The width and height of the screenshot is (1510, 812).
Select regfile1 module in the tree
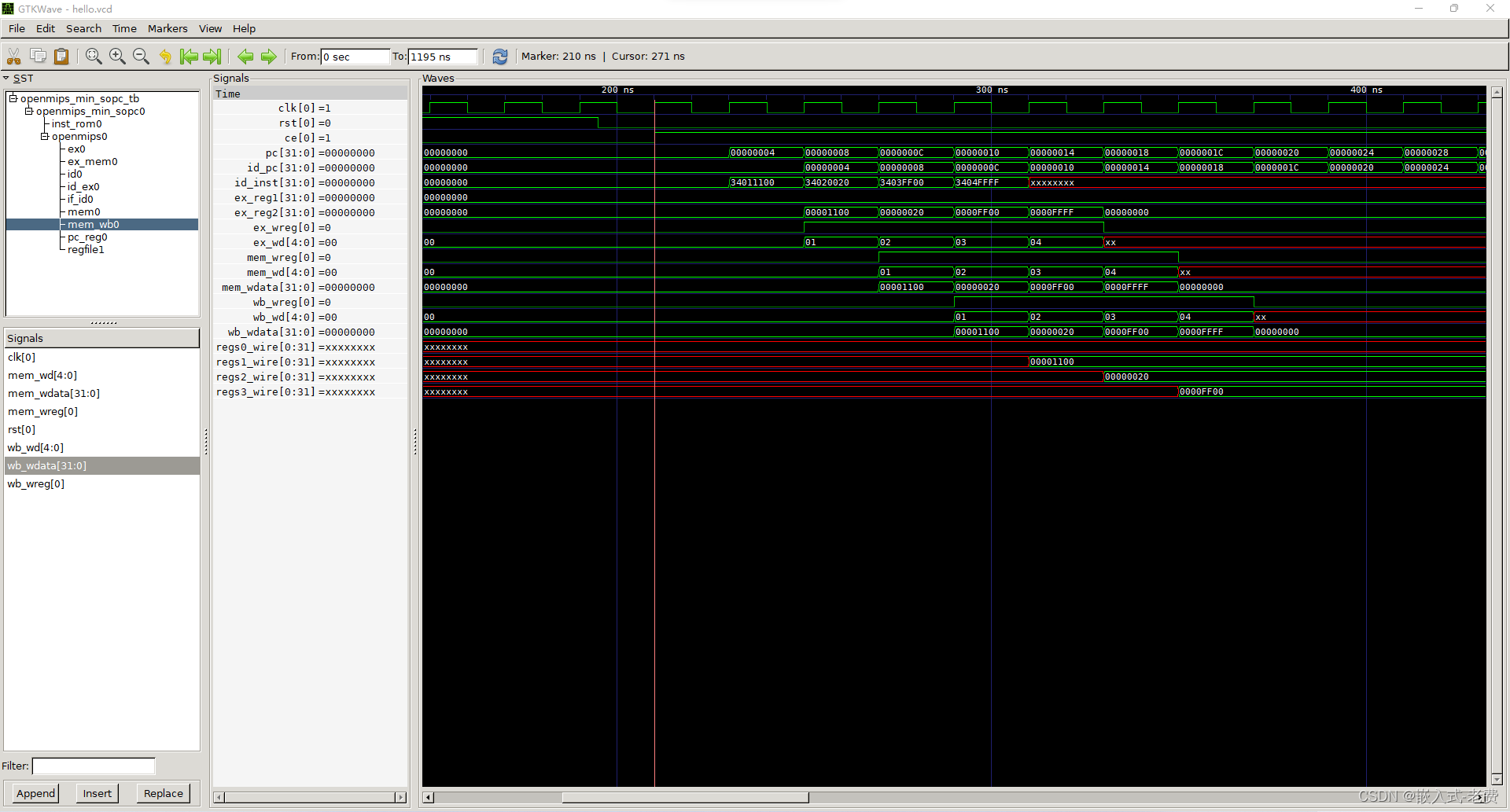point(86,249)
